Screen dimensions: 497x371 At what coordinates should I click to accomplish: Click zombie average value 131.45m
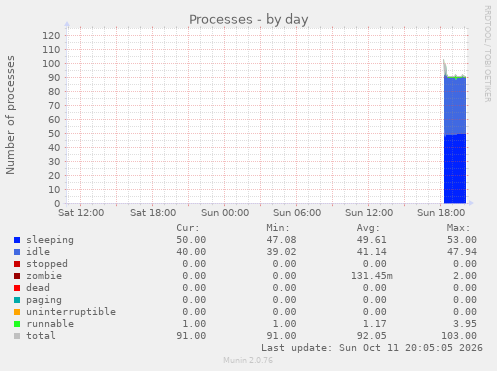click(x=372, y=276)
